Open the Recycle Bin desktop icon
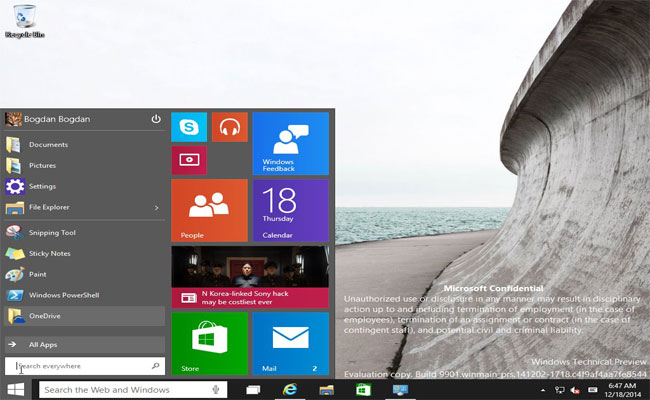Screen dimensions: 650x400 point(24,22)
